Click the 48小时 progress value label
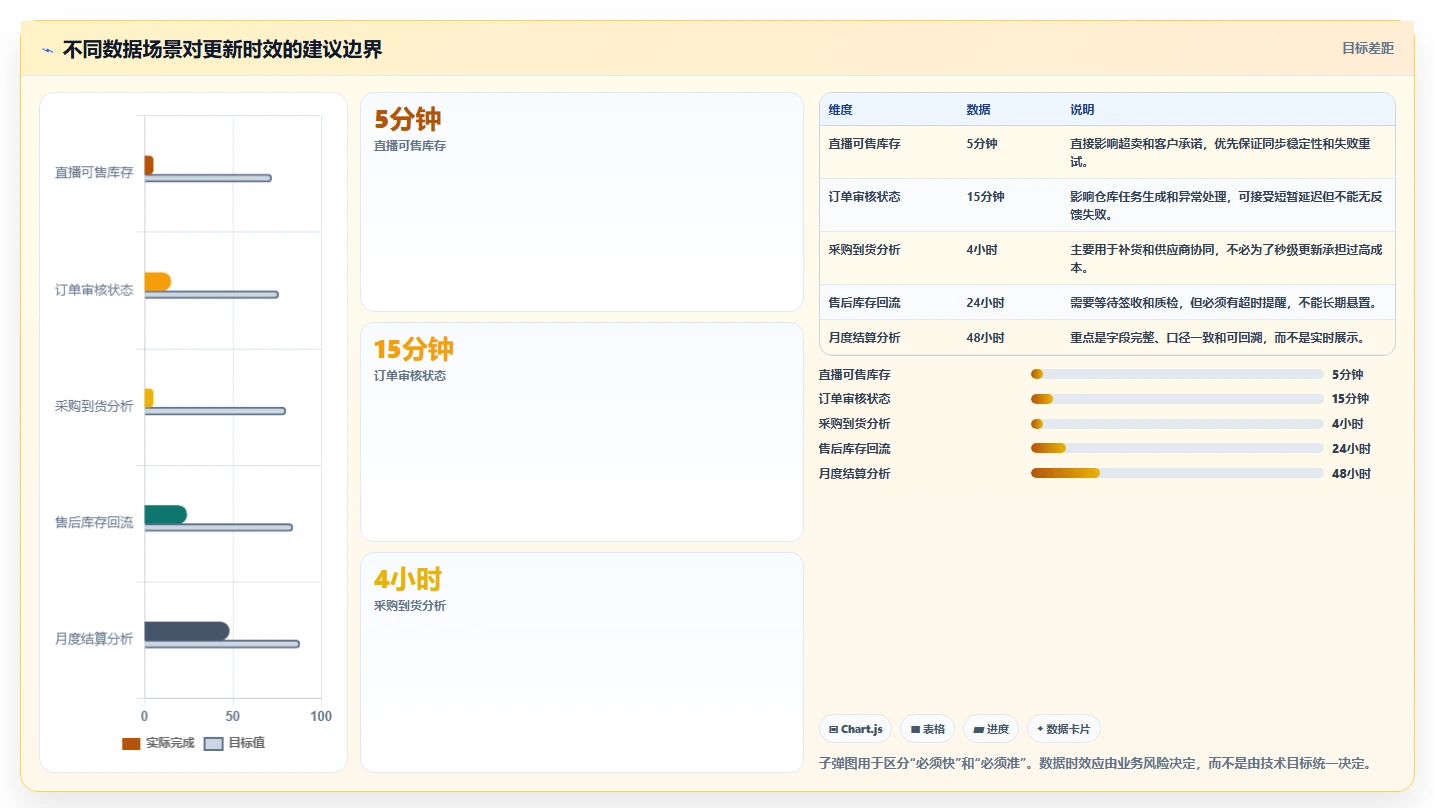Viewport: 1435px width, 808px height. 1351,474
